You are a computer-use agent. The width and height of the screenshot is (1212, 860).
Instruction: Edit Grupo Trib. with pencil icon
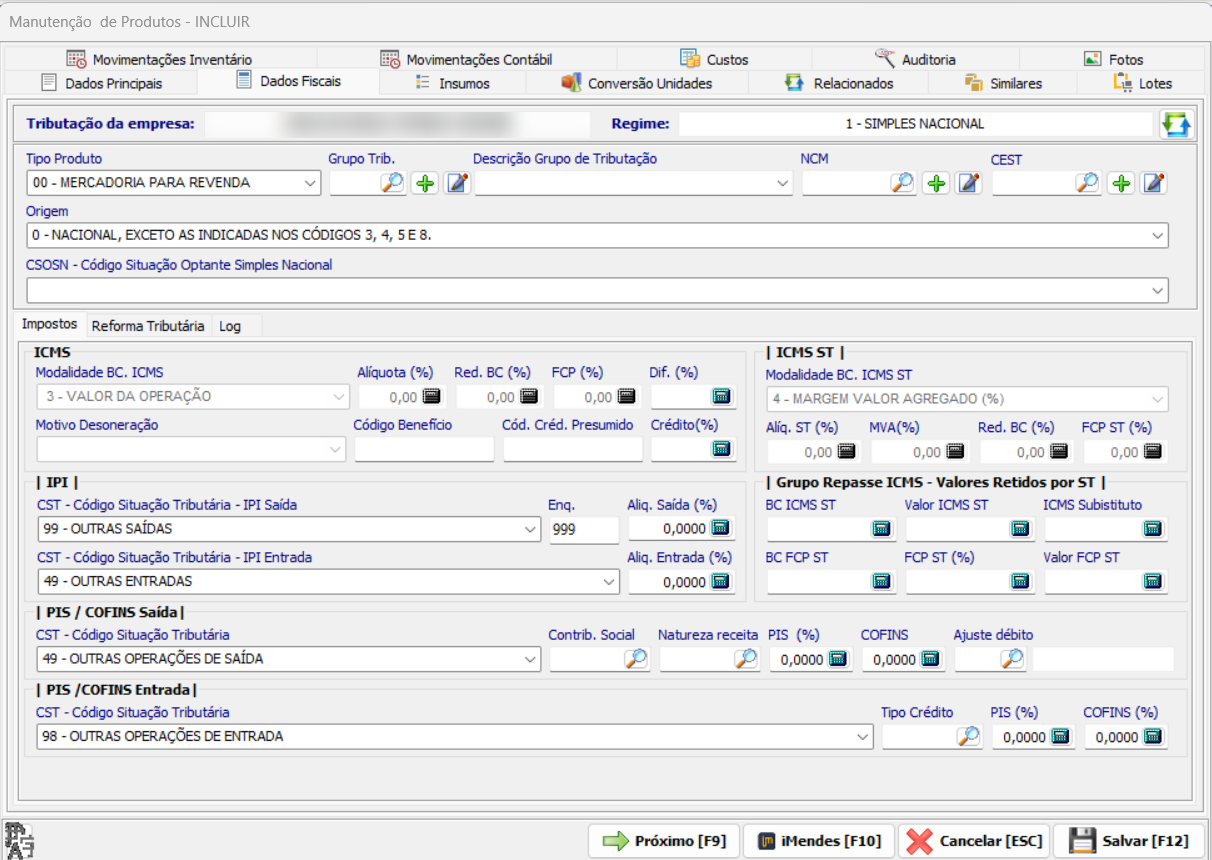(x=458, y=183)
